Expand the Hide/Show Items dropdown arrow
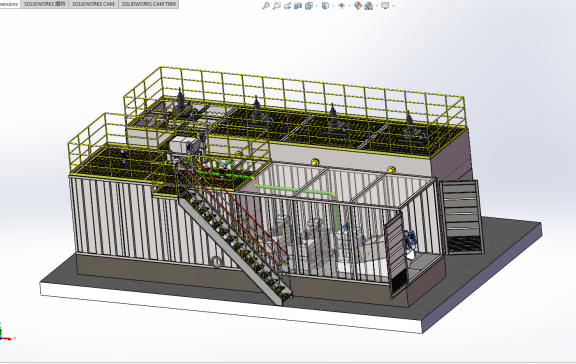This screenshot has width=576, height=364. [349, 6]
